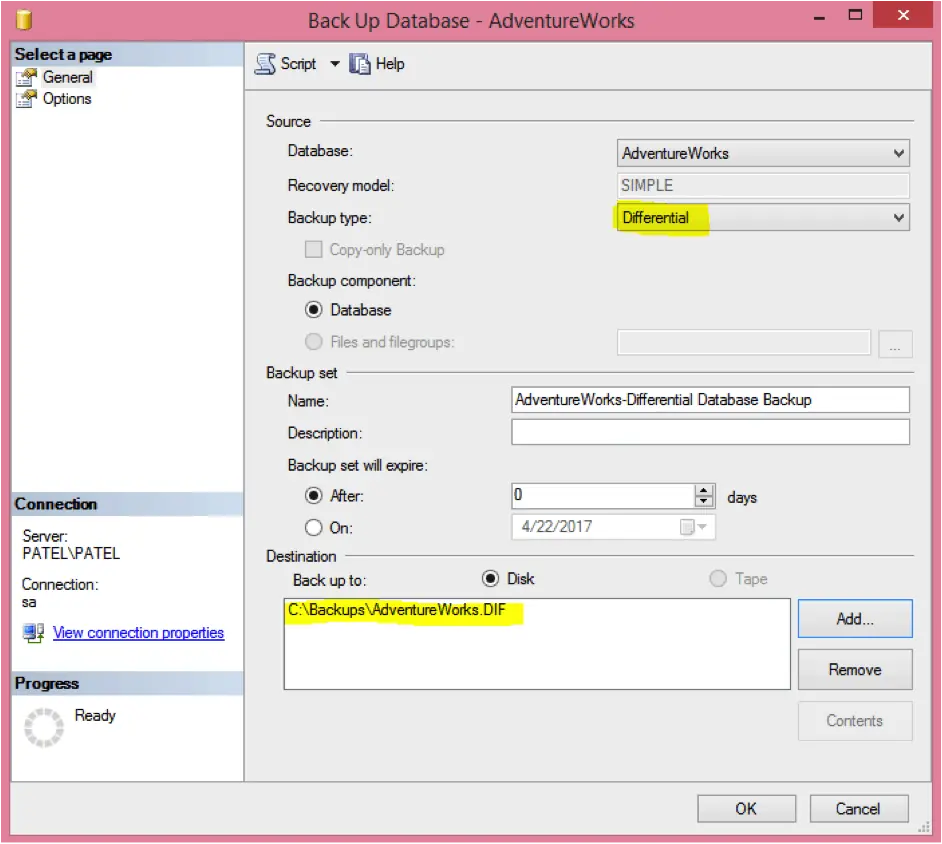942x844 pixels.
Task: Click the Description input field
Action: coord(710,432)
